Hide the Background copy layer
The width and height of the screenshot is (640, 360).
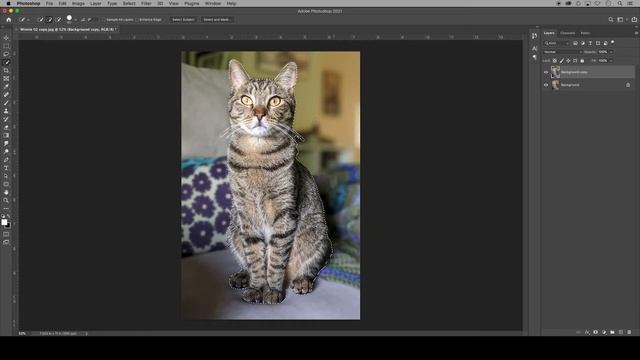pos(546,72)
